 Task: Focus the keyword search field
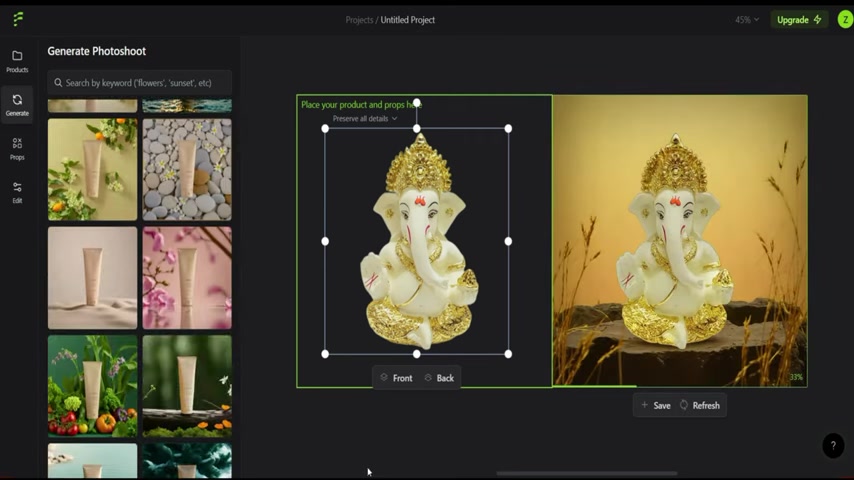pyautogui.click(x=139, y=83)
